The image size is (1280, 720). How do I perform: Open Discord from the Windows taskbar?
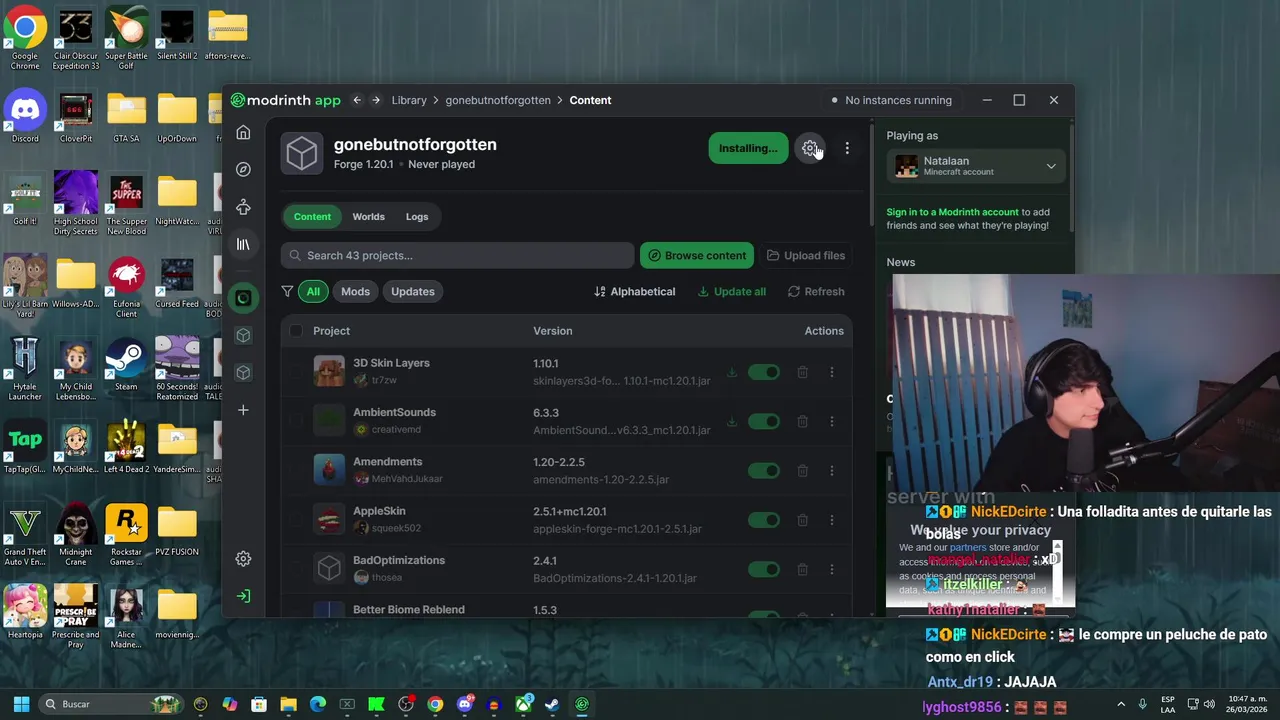[464, 704]
